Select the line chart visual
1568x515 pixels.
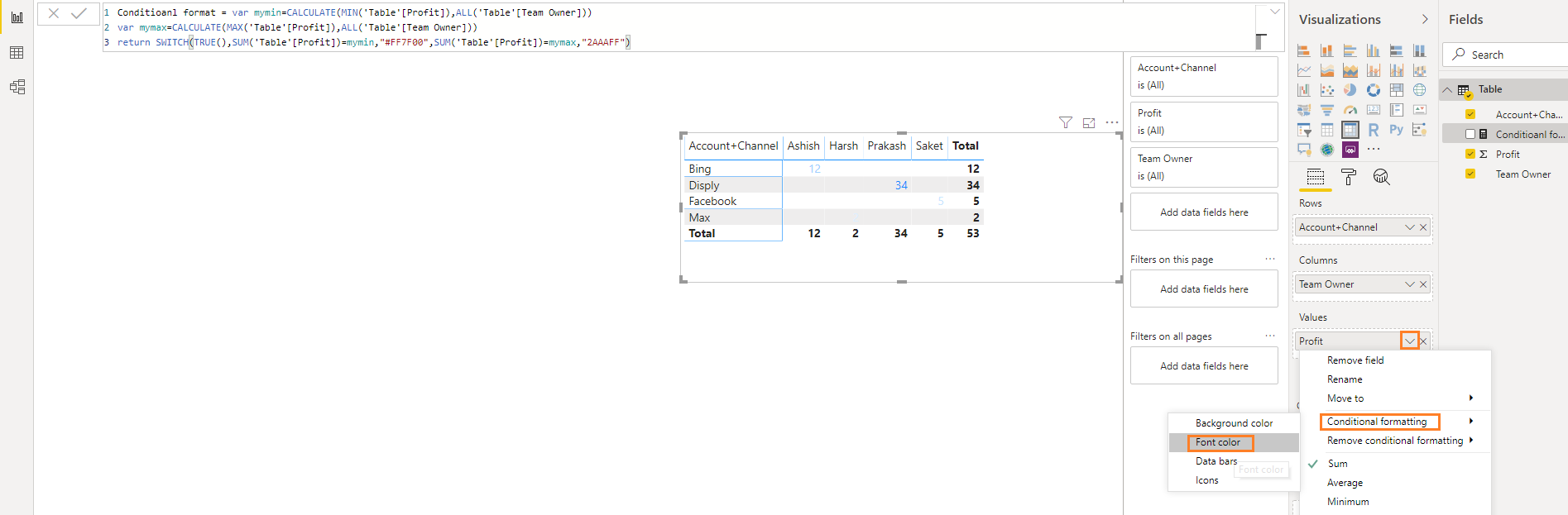pos(1304,70)
